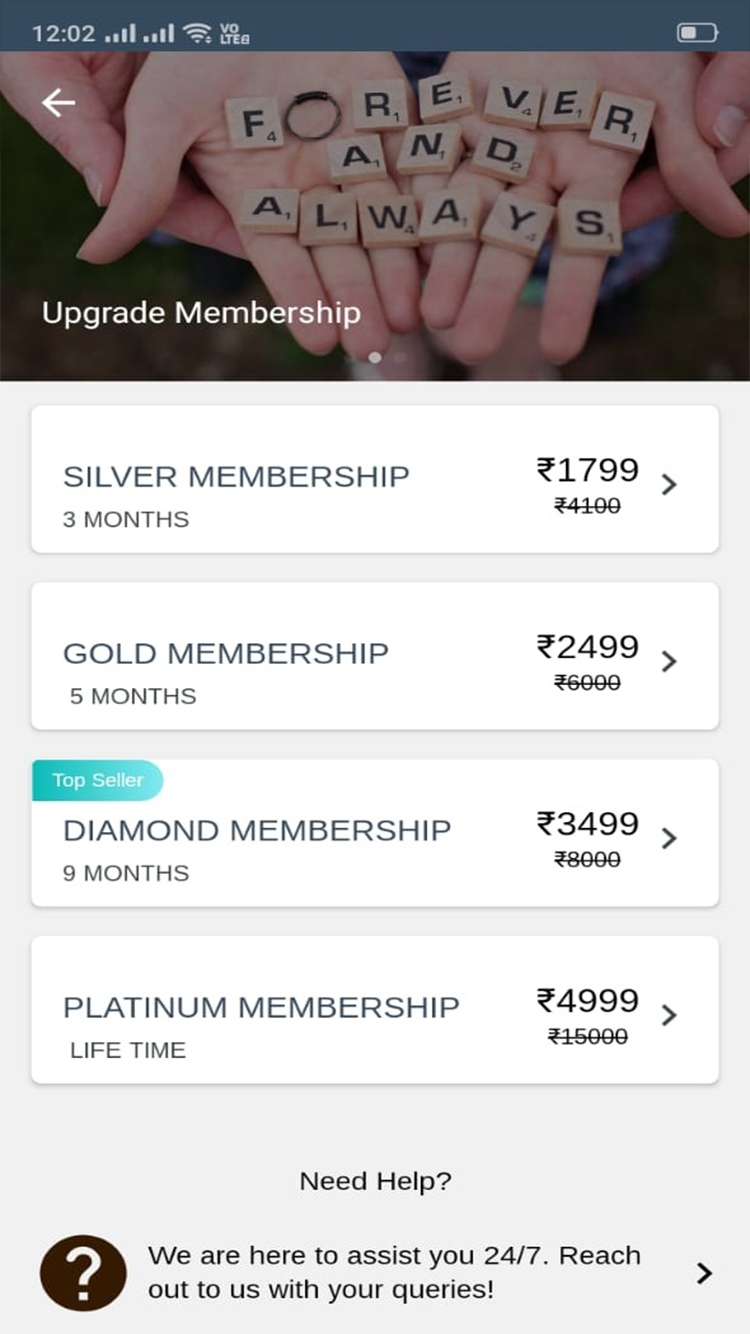750x1334 pixels.
Task: Tap the ₹1799 Silver price
Action: tap(588, 470)
